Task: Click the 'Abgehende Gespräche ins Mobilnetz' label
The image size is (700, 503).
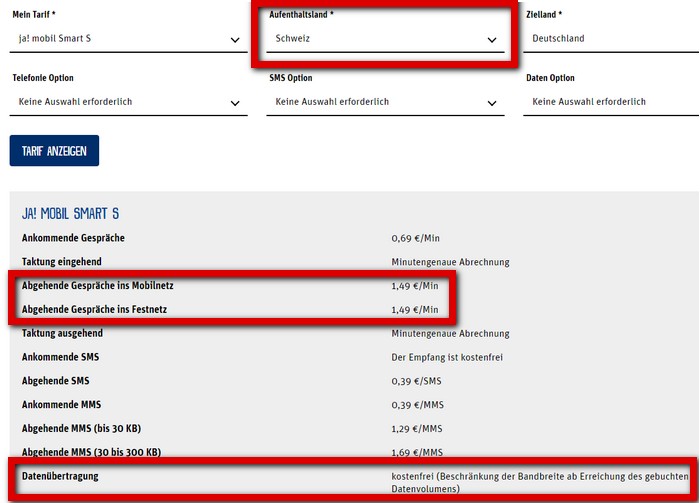Action: coord(97,286)
